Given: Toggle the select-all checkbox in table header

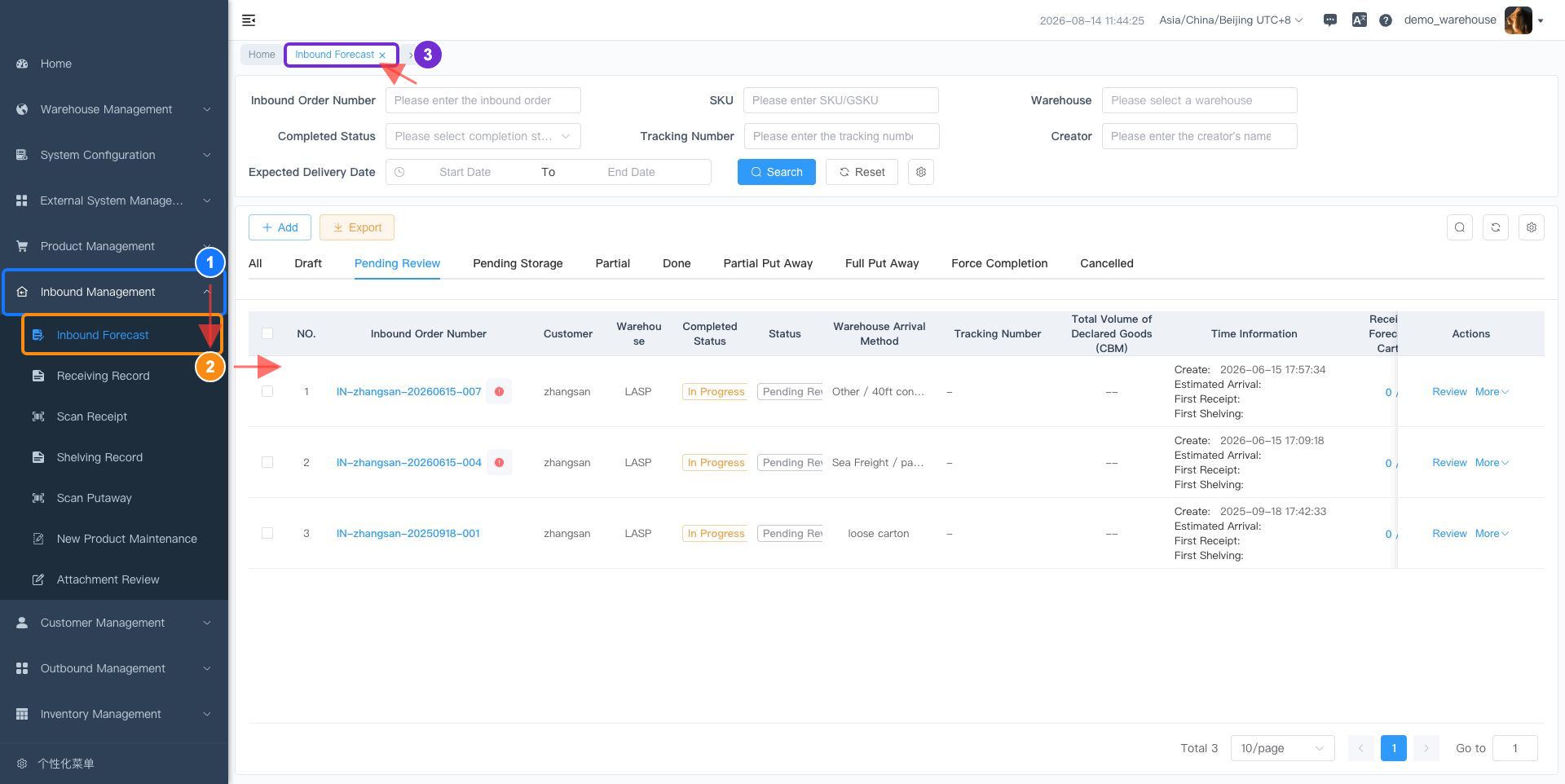Looking at the screenshot, I should 267,333.
